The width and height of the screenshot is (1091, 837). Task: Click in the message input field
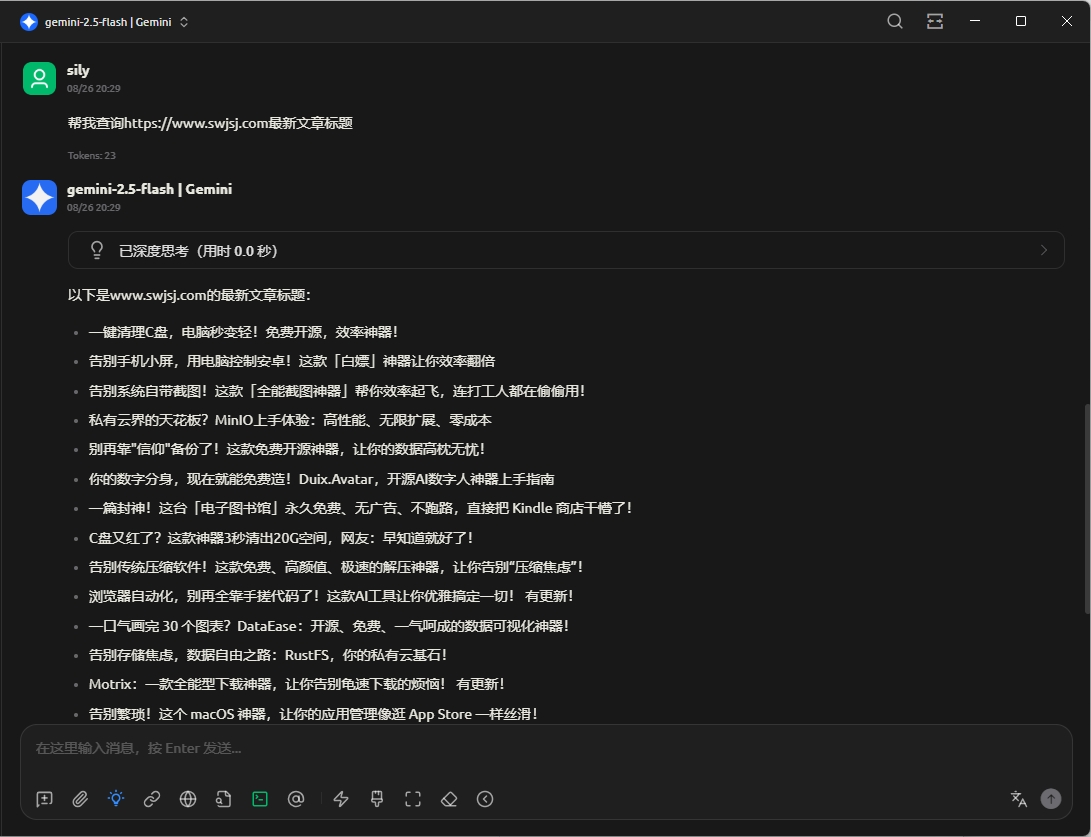546,749
